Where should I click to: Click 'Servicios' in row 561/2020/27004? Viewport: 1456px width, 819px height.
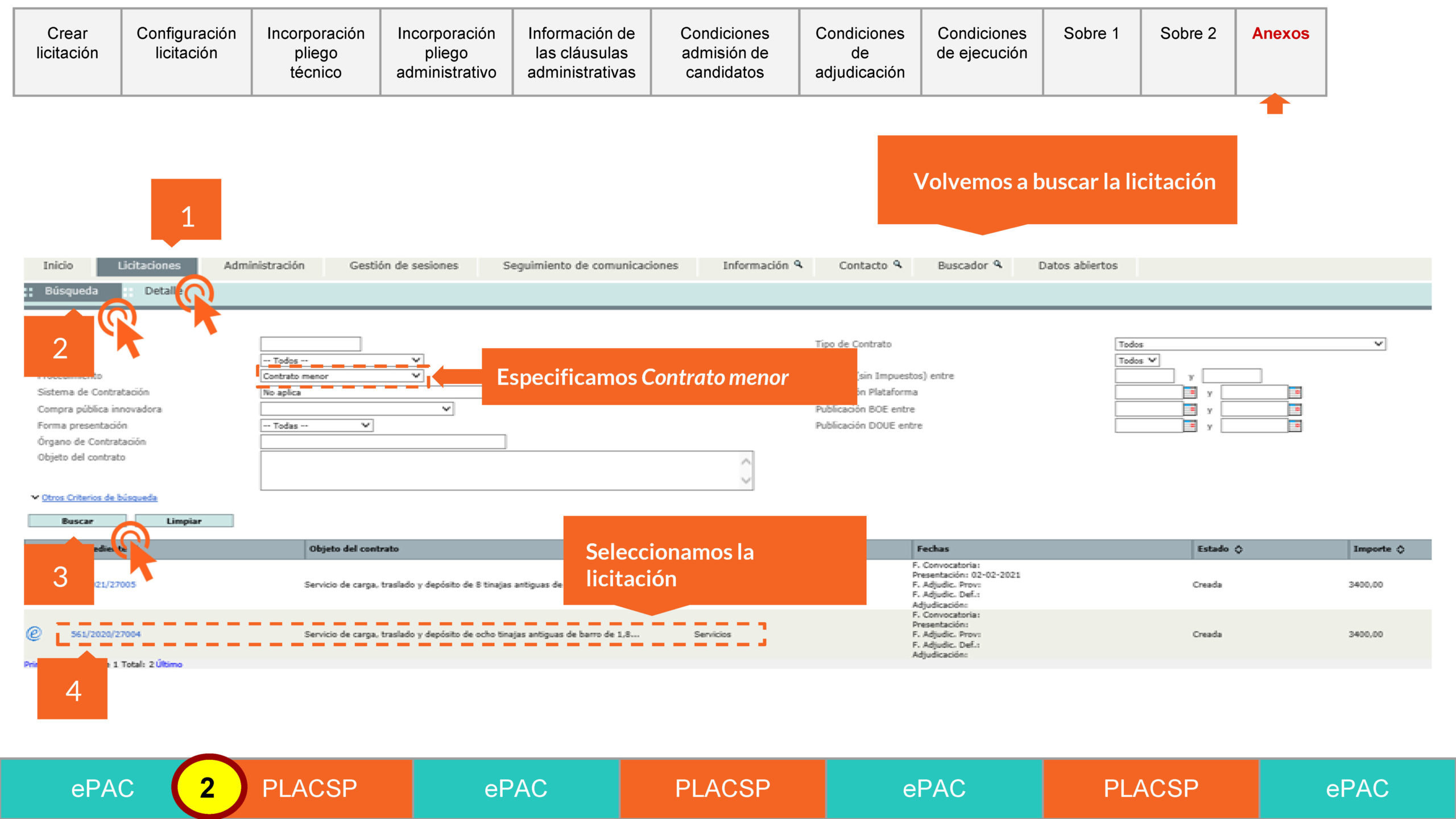[712, 634]
